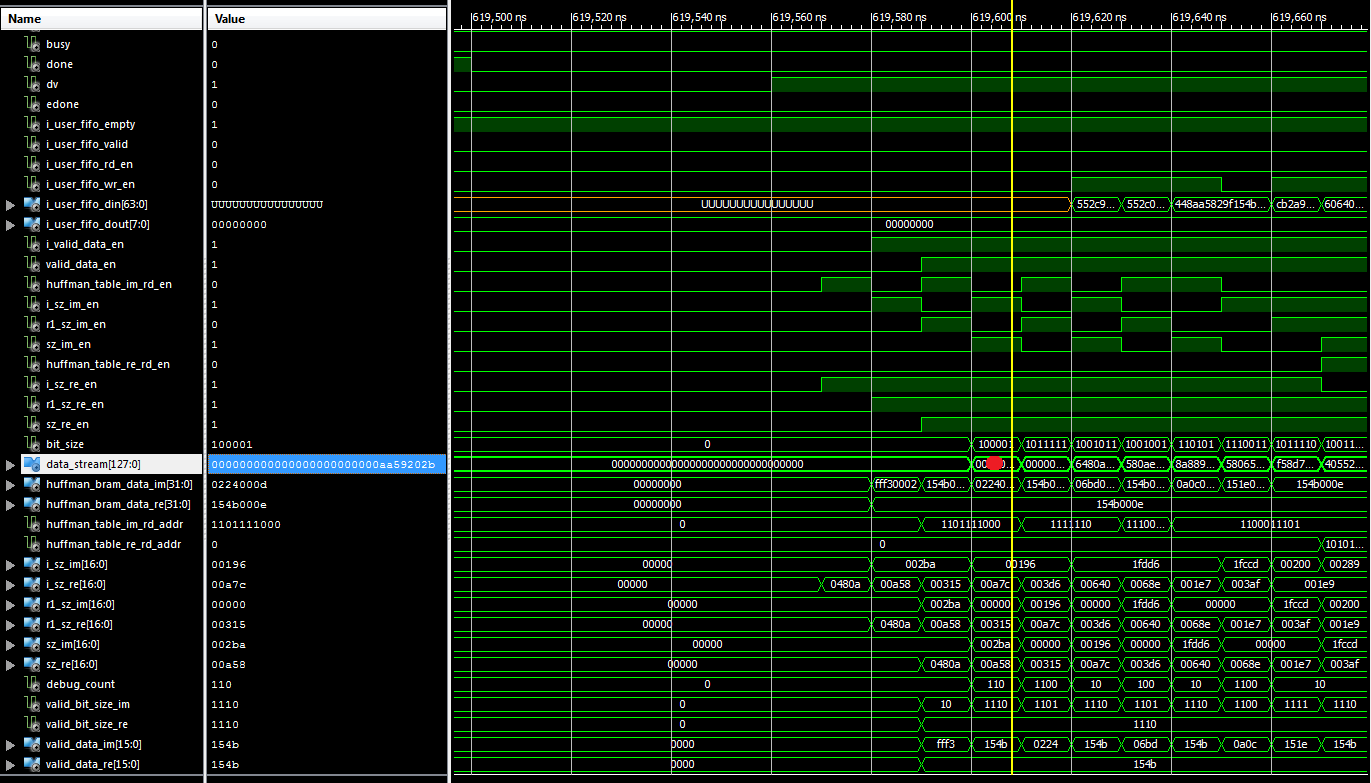The width and height of the screenshot is (1371, 783).
Task: Click the 619,660 ns timeline mark
Action: 1299,17
